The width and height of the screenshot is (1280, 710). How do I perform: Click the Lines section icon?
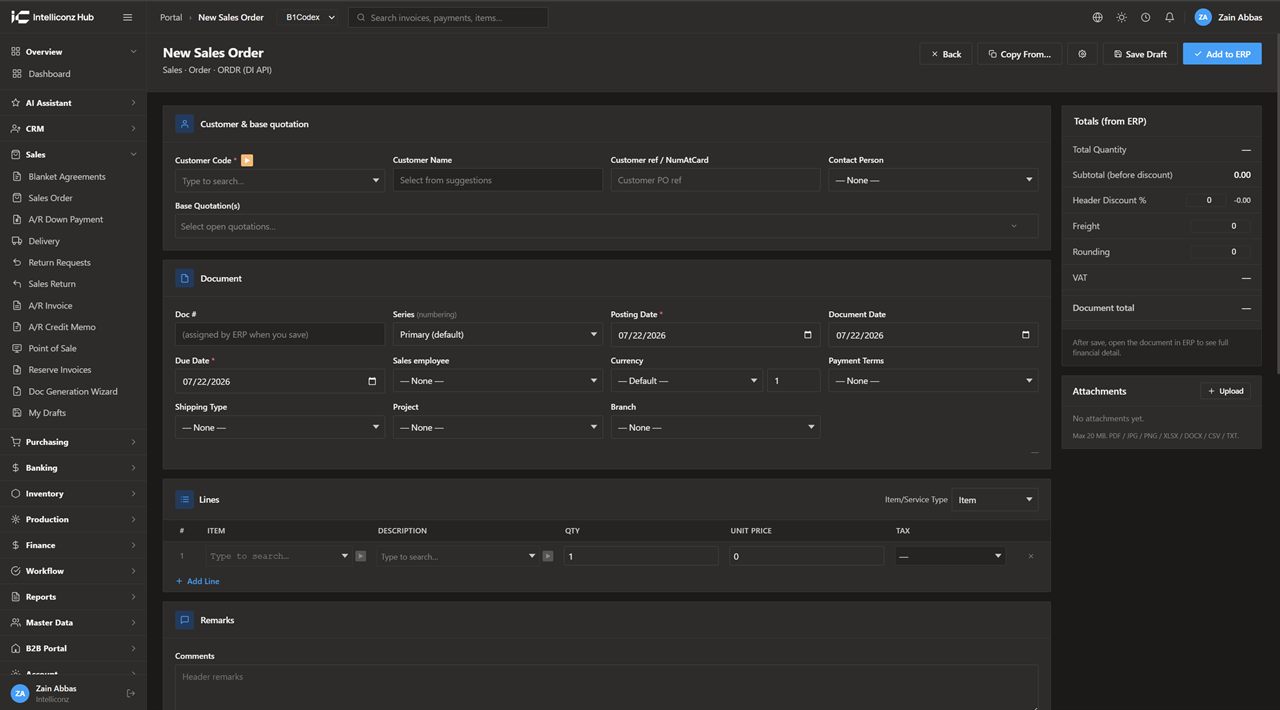pyautogui.click(x=184, y=499)
